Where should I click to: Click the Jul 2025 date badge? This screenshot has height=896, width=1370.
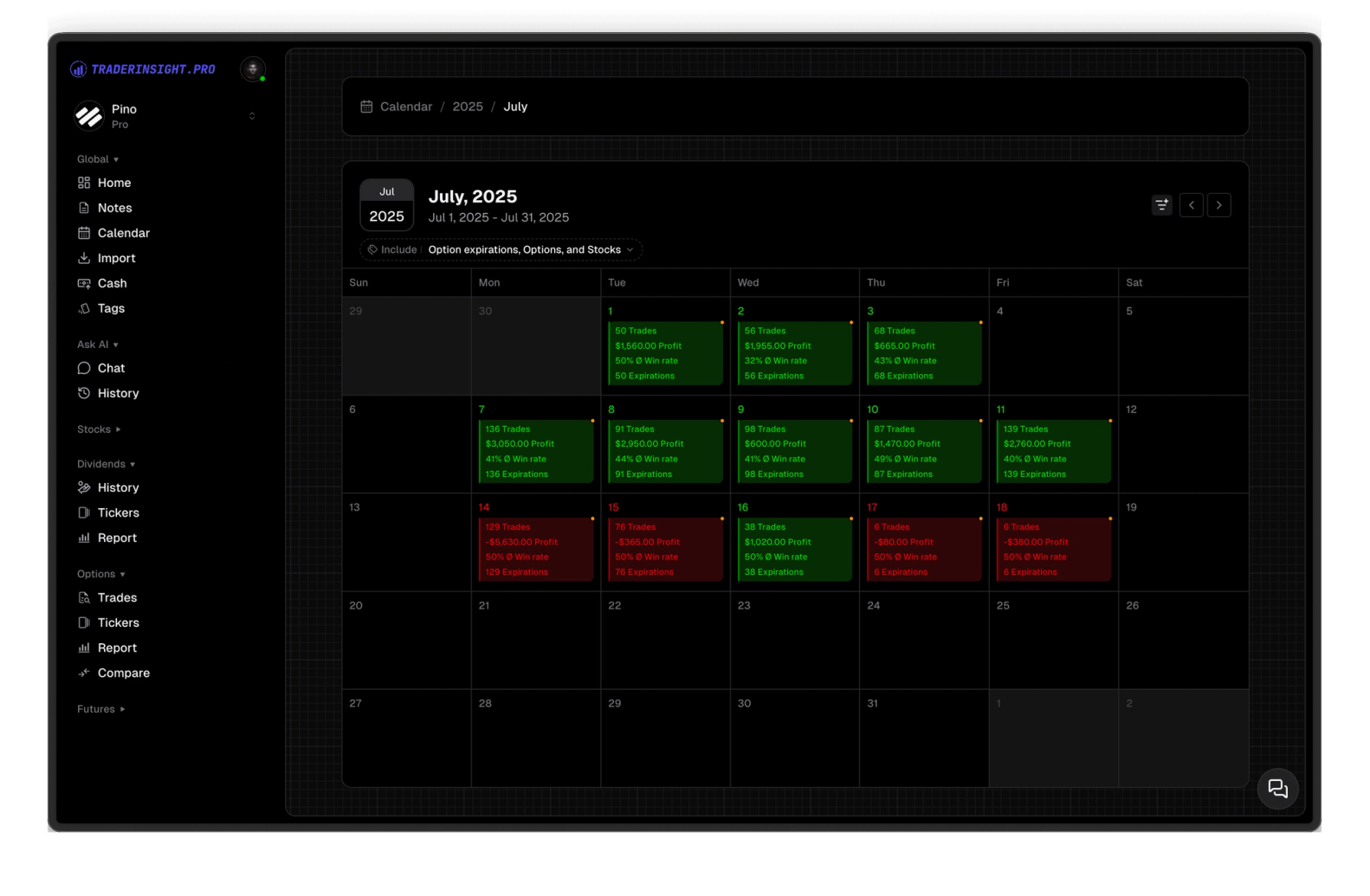(387, 205)
